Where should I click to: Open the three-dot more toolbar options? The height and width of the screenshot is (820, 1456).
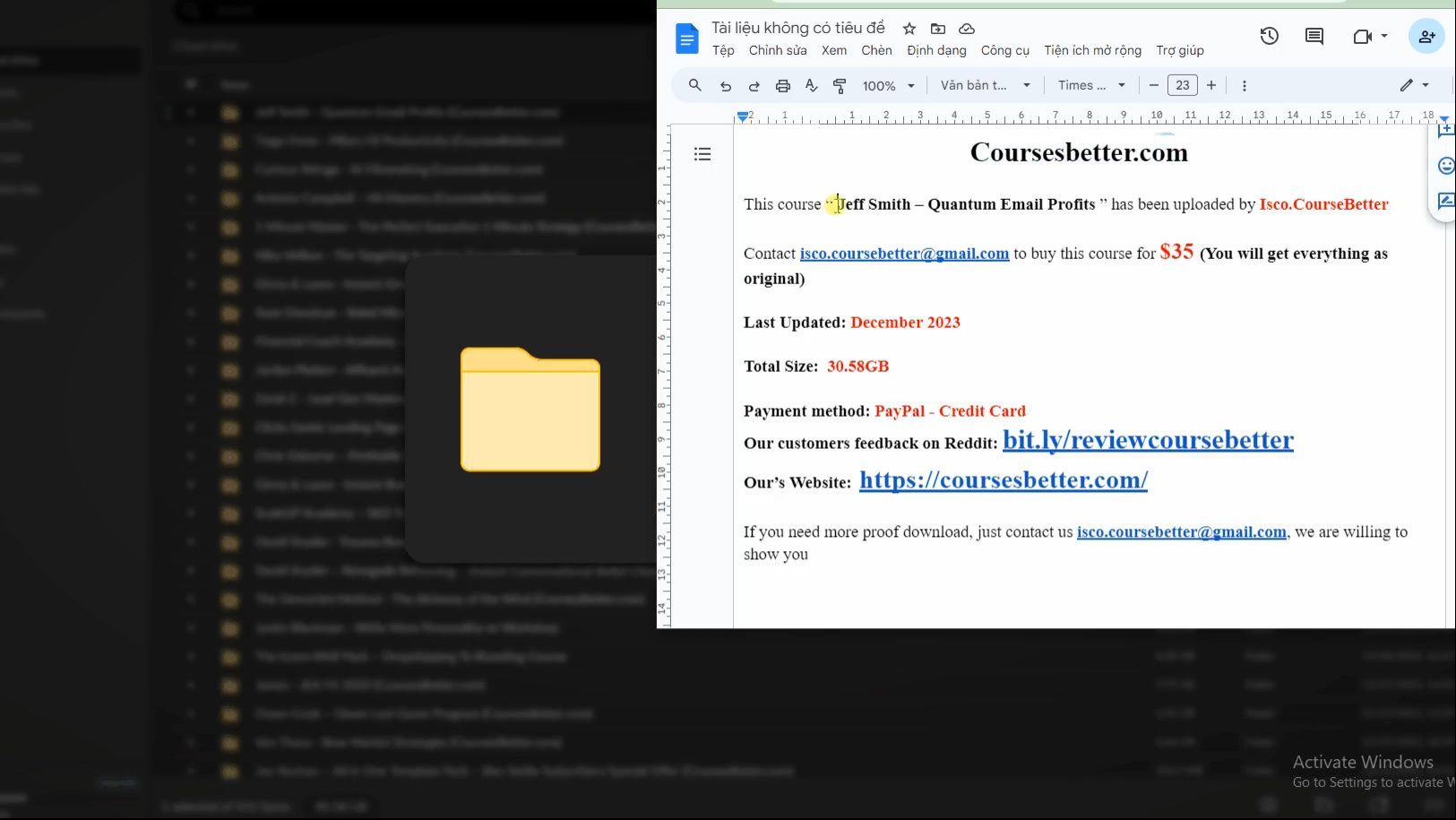1244,86
